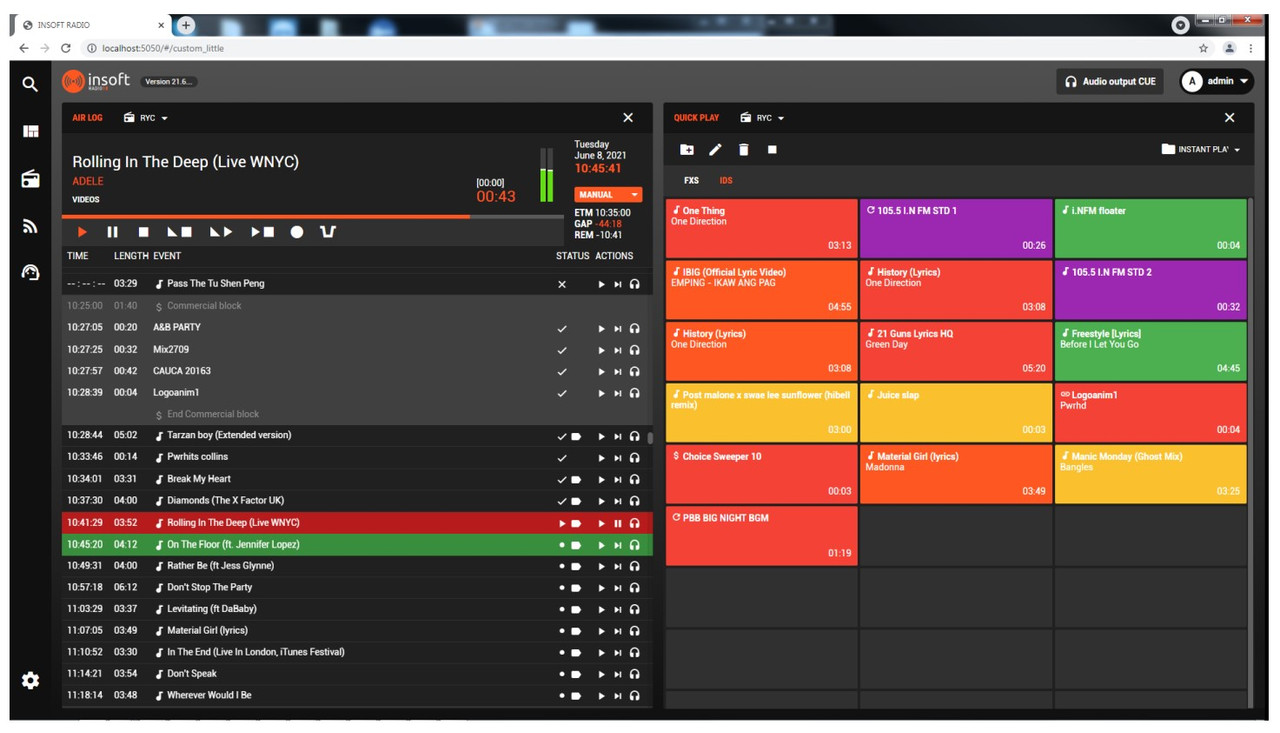Switch to the IDS tab
The height and width of the screenshot is (733, 1280).
[x=725, y=180]
